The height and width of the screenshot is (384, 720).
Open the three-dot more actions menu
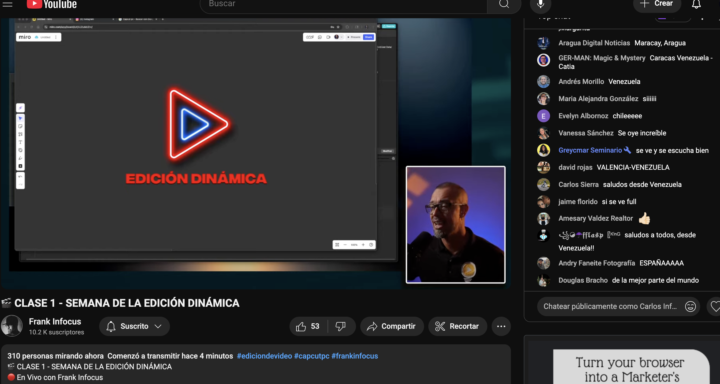[x=501, y=326]
